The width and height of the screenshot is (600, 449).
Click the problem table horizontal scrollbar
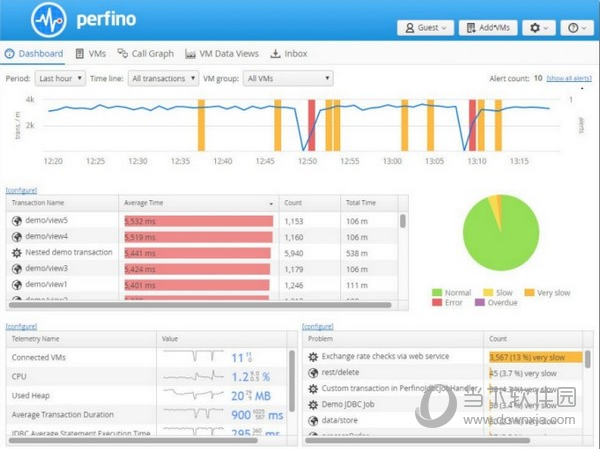(x=417, y=440)
